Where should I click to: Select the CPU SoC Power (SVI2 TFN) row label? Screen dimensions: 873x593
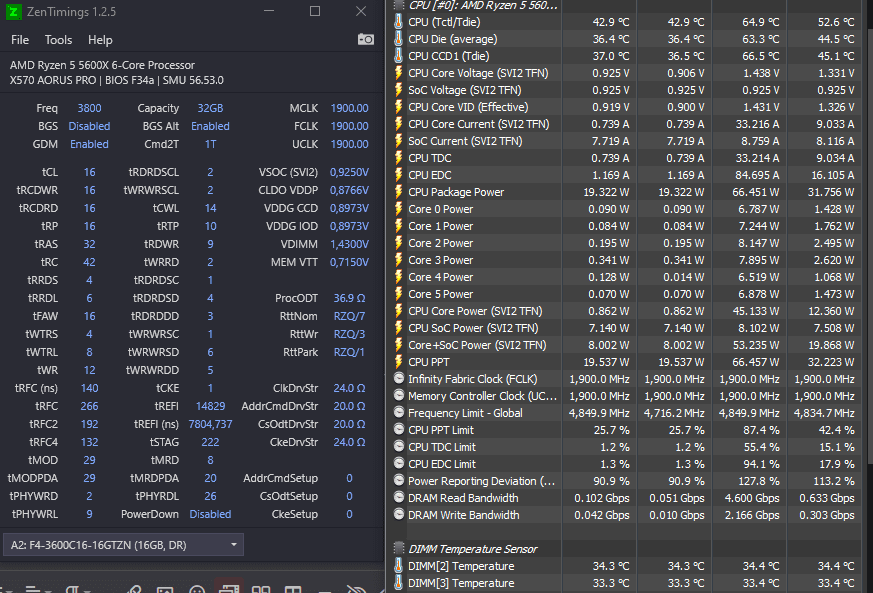click(x=473, y=328)
